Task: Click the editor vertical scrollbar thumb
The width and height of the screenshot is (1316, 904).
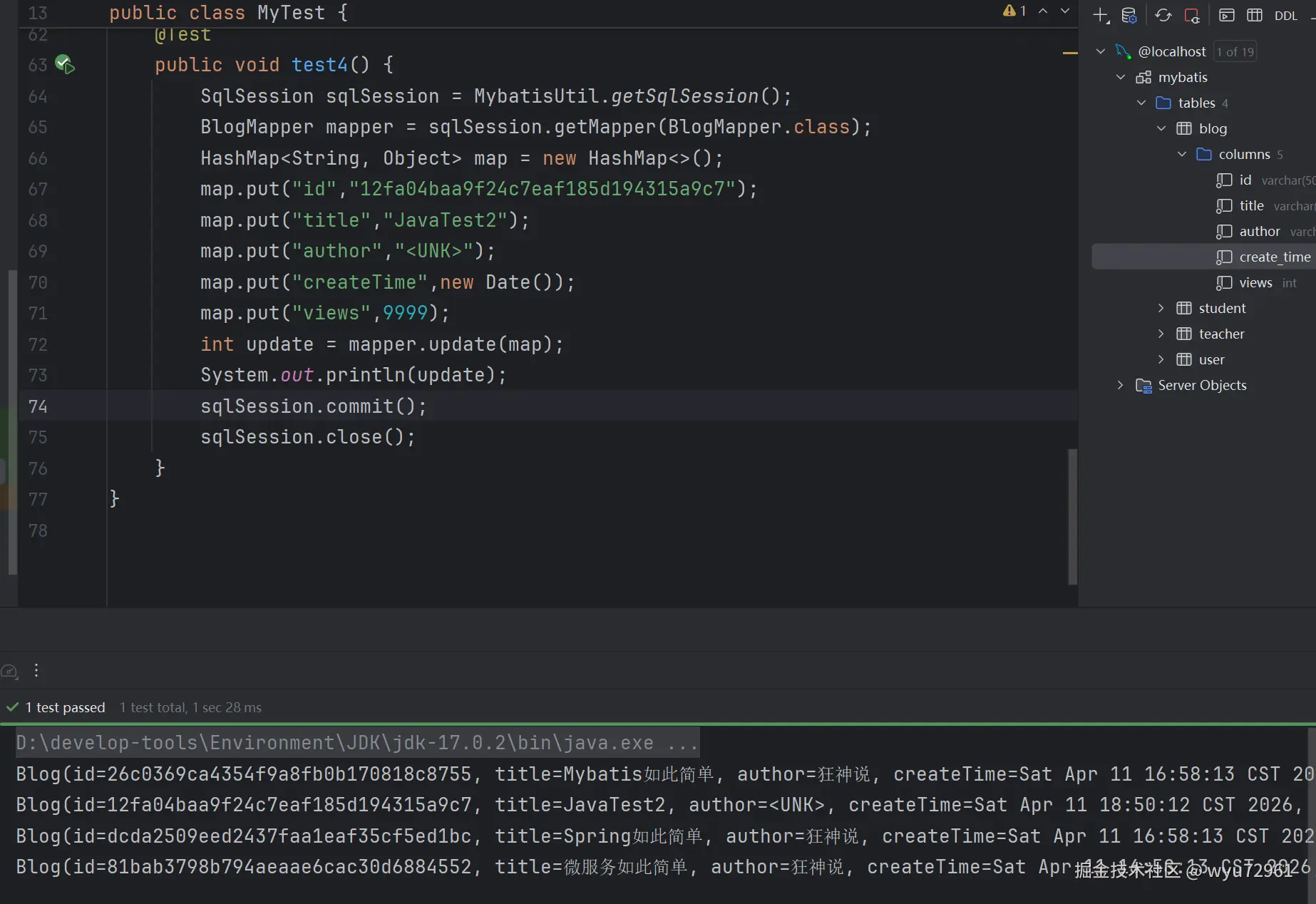Action: (1072, 517)
